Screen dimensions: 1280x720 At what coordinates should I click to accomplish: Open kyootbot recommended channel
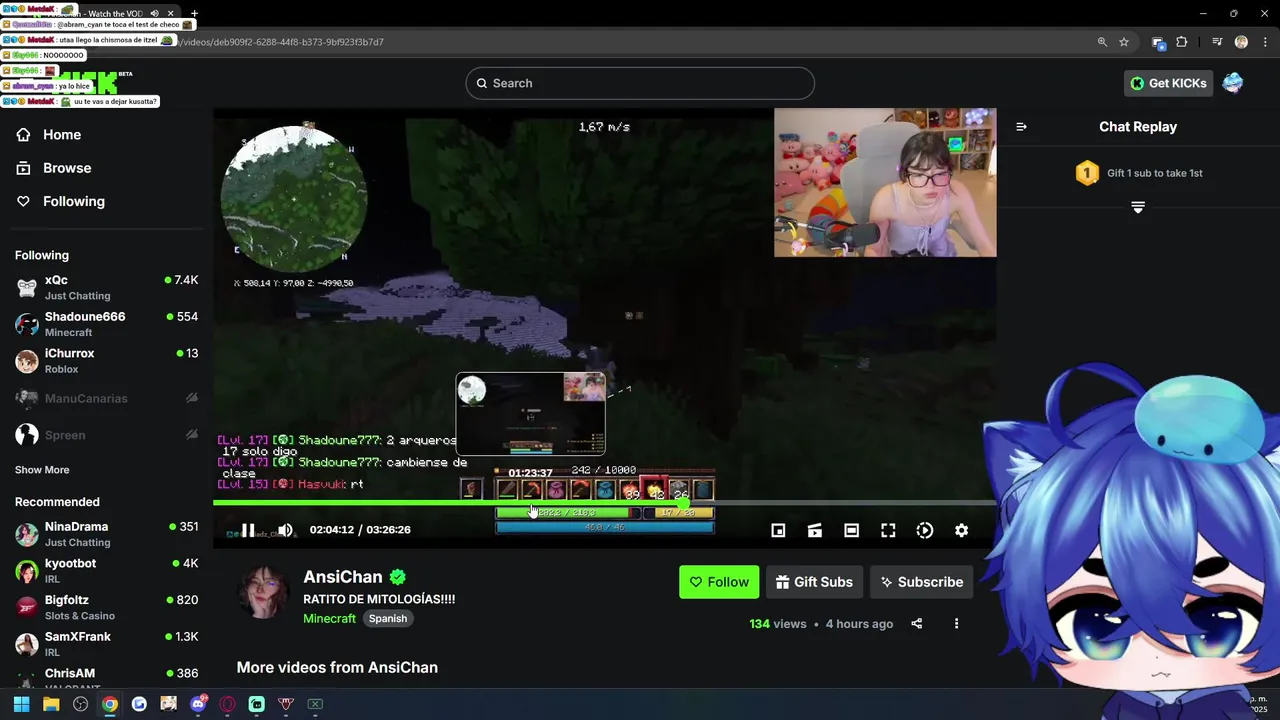click(106, 571)
